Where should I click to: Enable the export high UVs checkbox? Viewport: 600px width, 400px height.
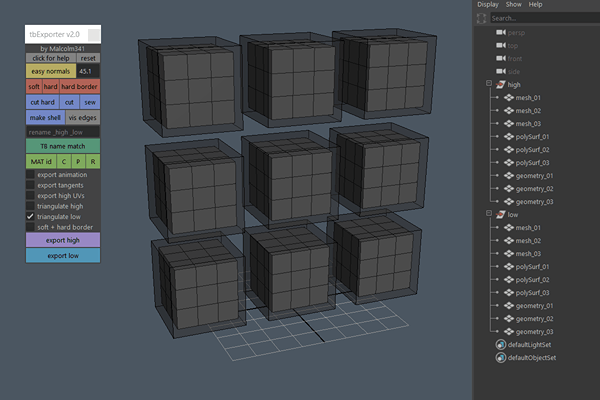point(30,196)
